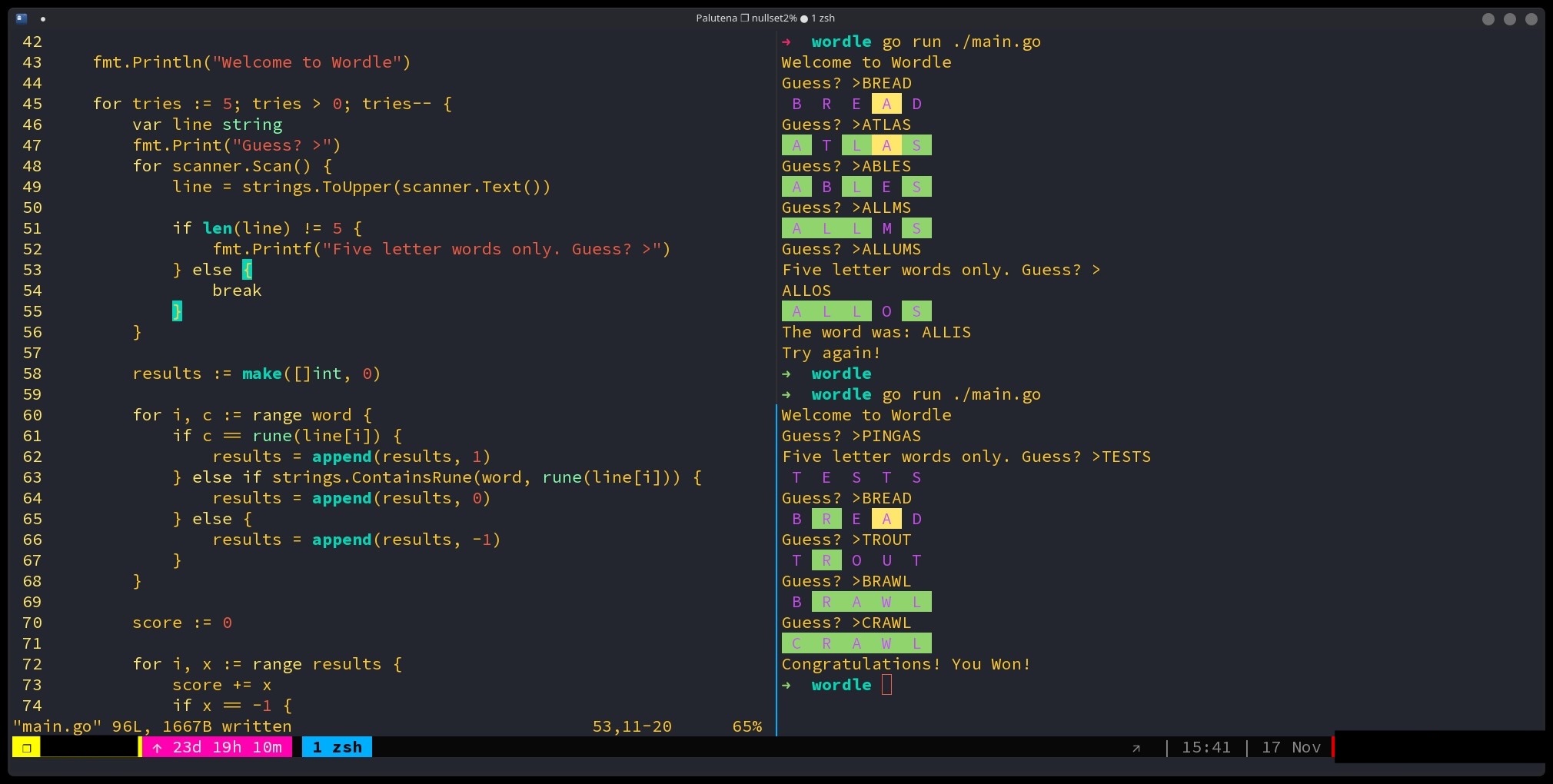
Task: Click the yellow tmux session icon
Action: 26,747
